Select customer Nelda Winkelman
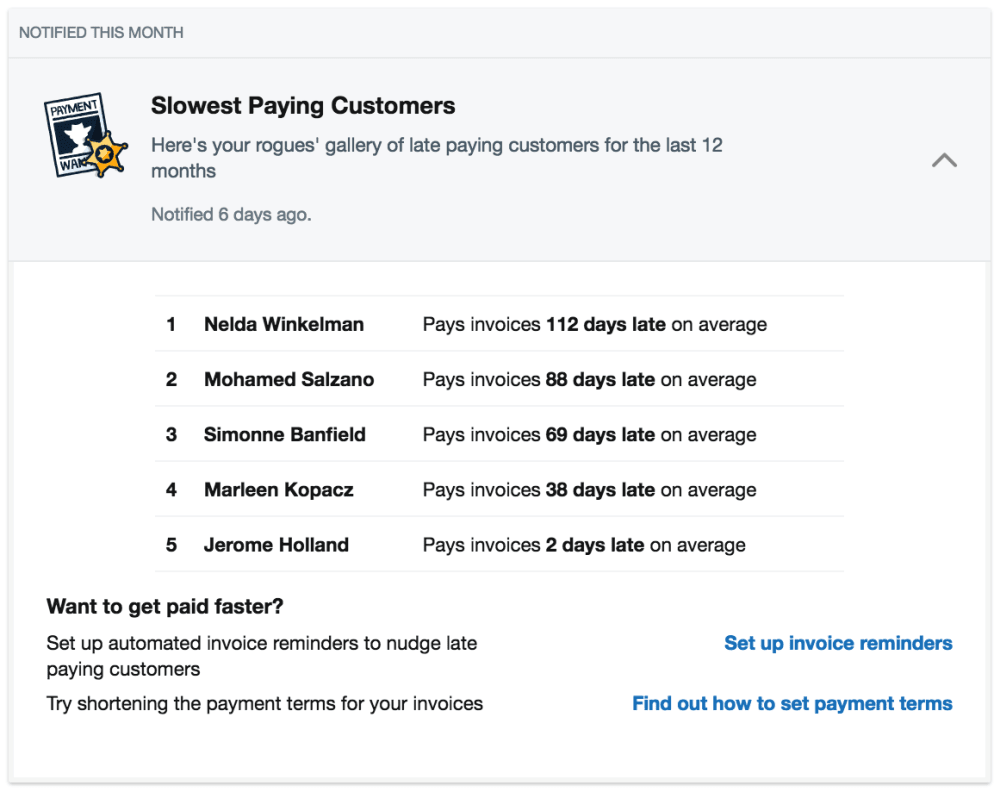1000x792 pixels. tap(284, 324)
